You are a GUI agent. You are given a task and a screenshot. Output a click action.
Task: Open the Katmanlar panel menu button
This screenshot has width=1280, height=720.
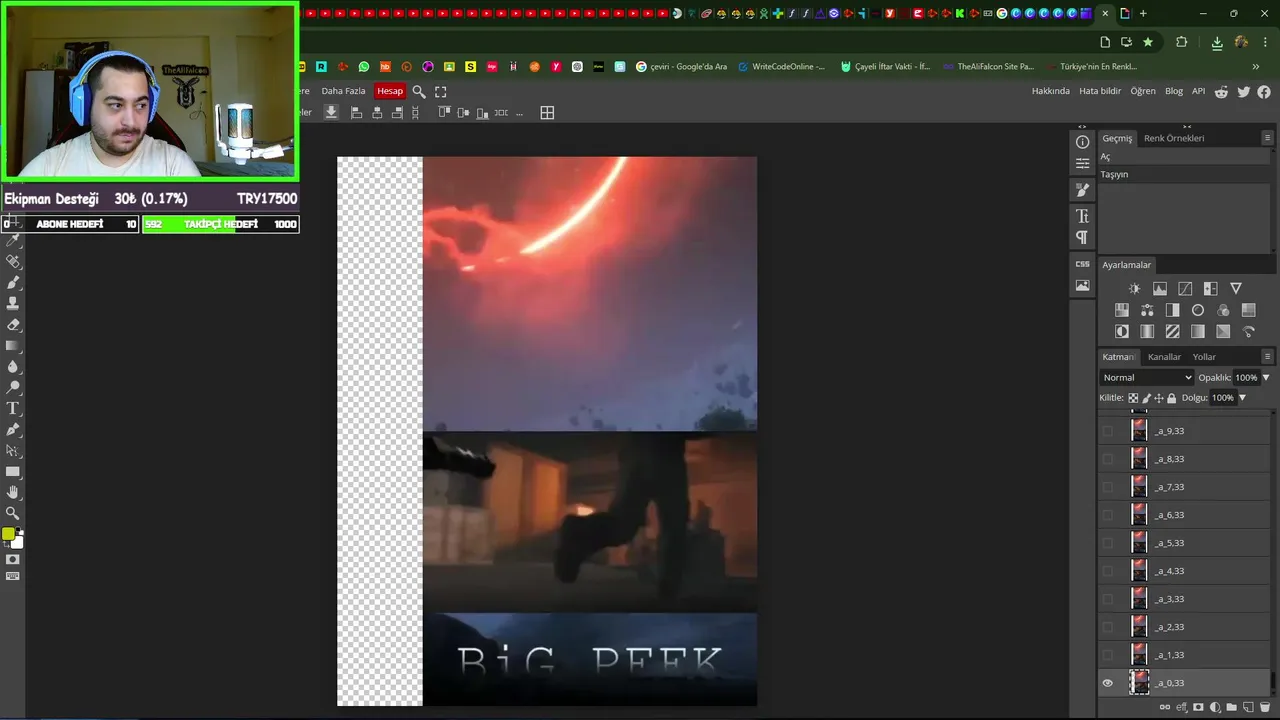(x=1268, y=356)
